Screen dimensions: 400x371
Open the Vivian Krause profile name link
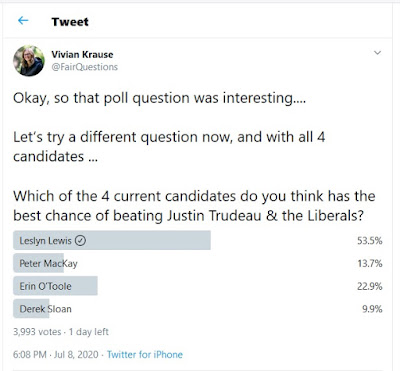tap(82, 54)
